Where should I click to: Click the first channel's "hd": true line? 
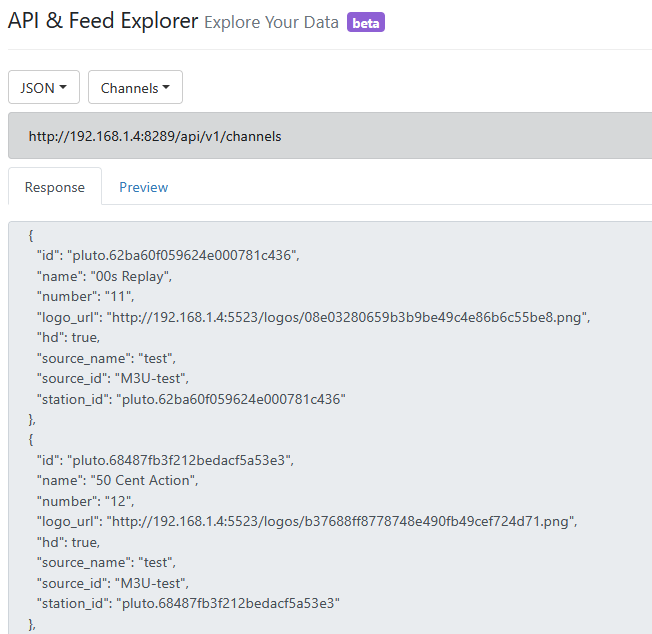tap(68, 337)
